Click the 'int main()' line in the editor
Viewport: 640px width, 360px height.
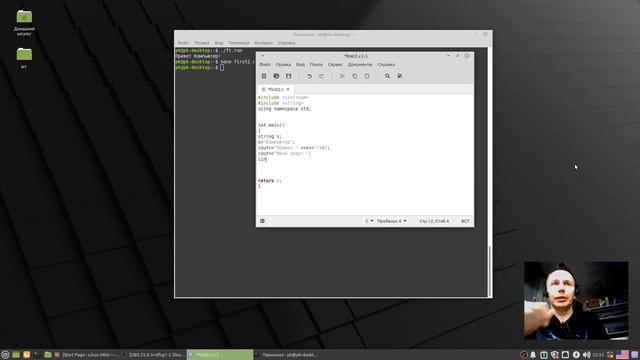tap(271, 125)
